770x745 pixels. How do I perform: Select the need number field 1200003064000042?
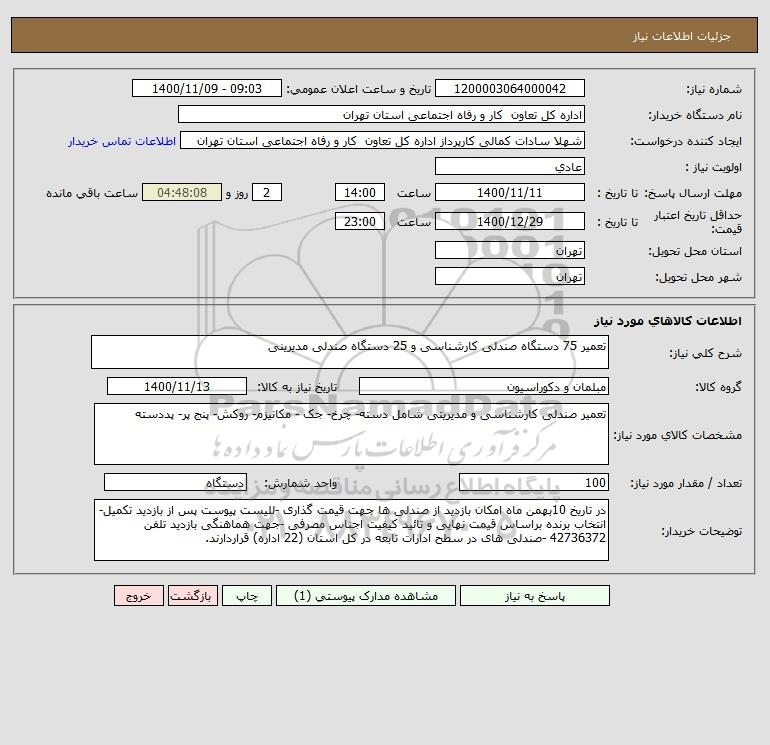click(510, 88)
